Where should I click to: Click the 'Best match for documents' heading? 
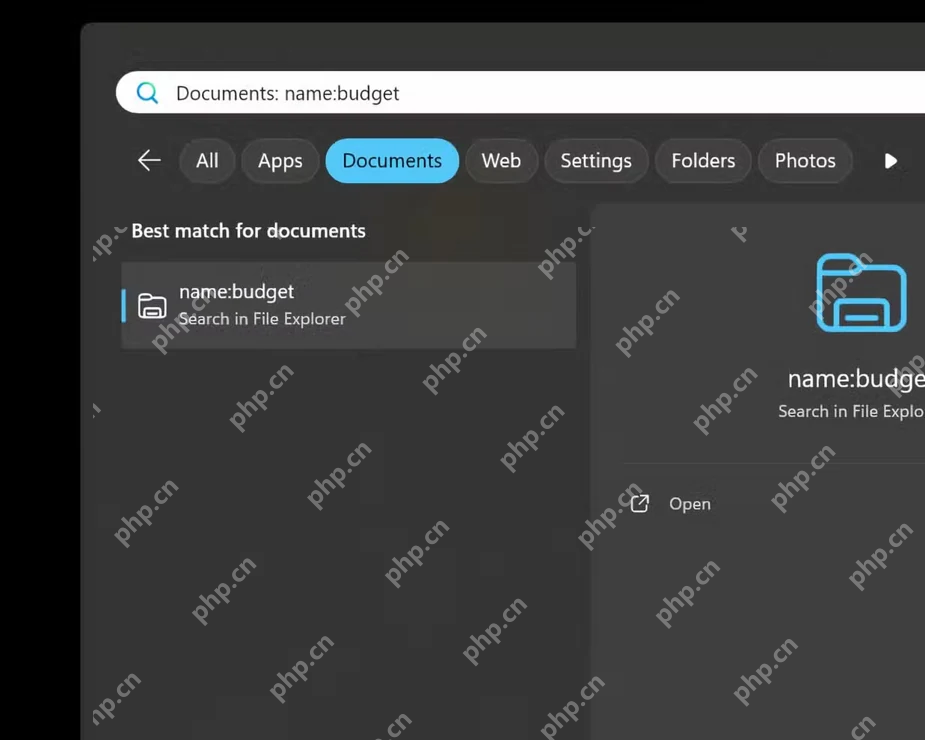click(x=248, y=231)
